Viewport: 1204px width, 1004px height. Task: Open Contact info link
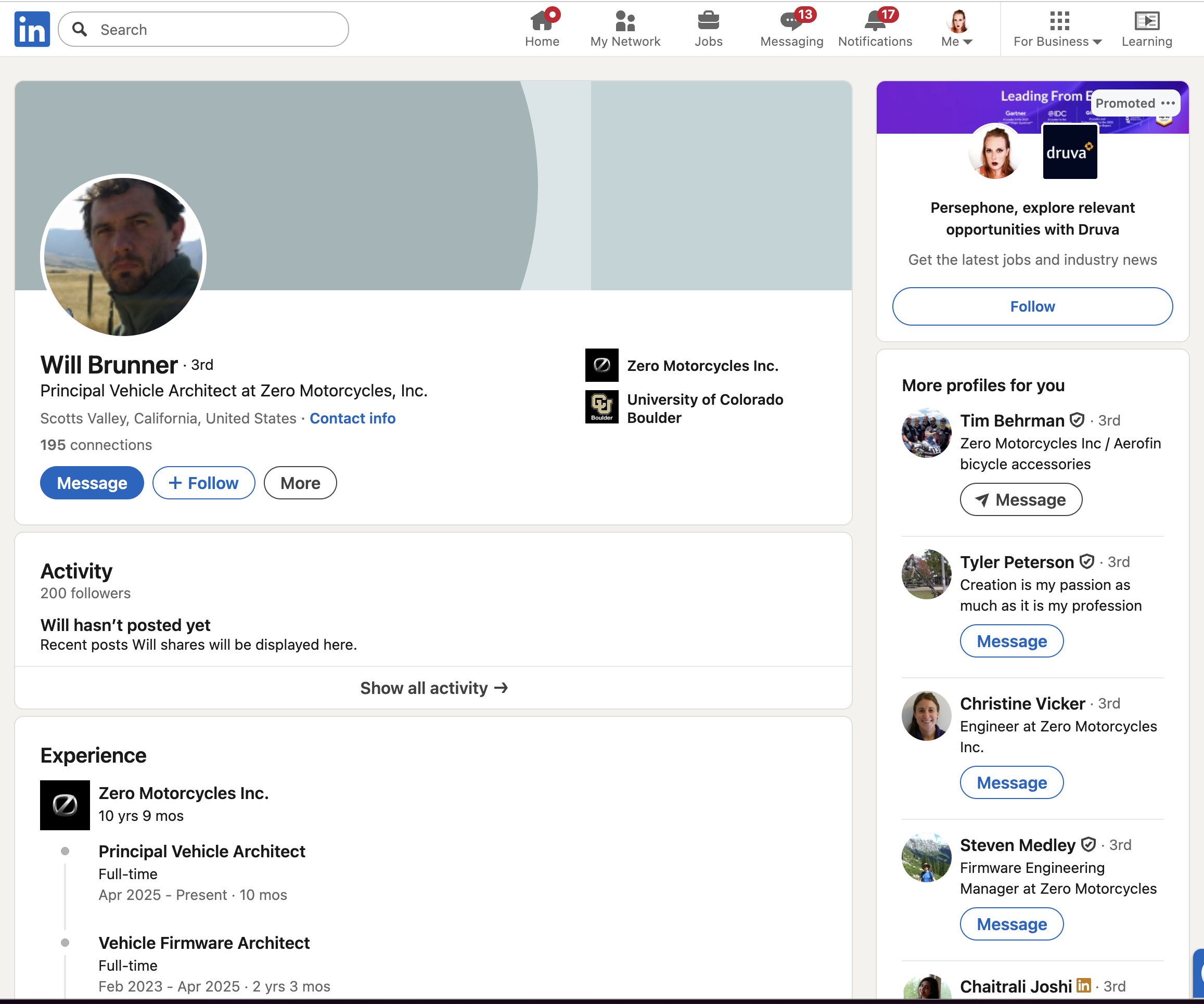point(352,418)
